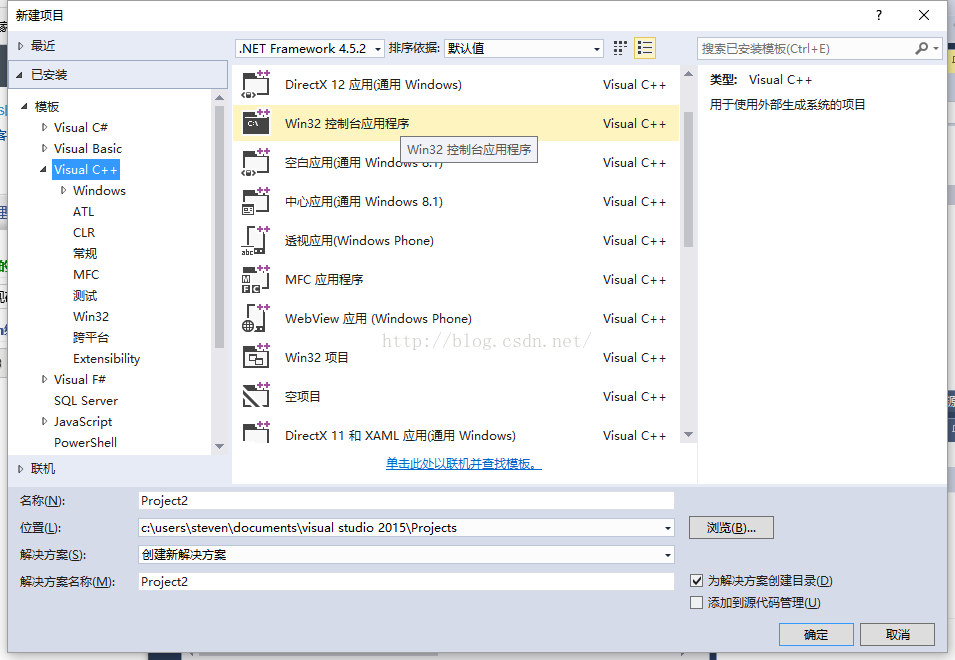Click the tree panel scroll up arrow
The width and height of the screenshot is (955, 660).
click(220, 98)
